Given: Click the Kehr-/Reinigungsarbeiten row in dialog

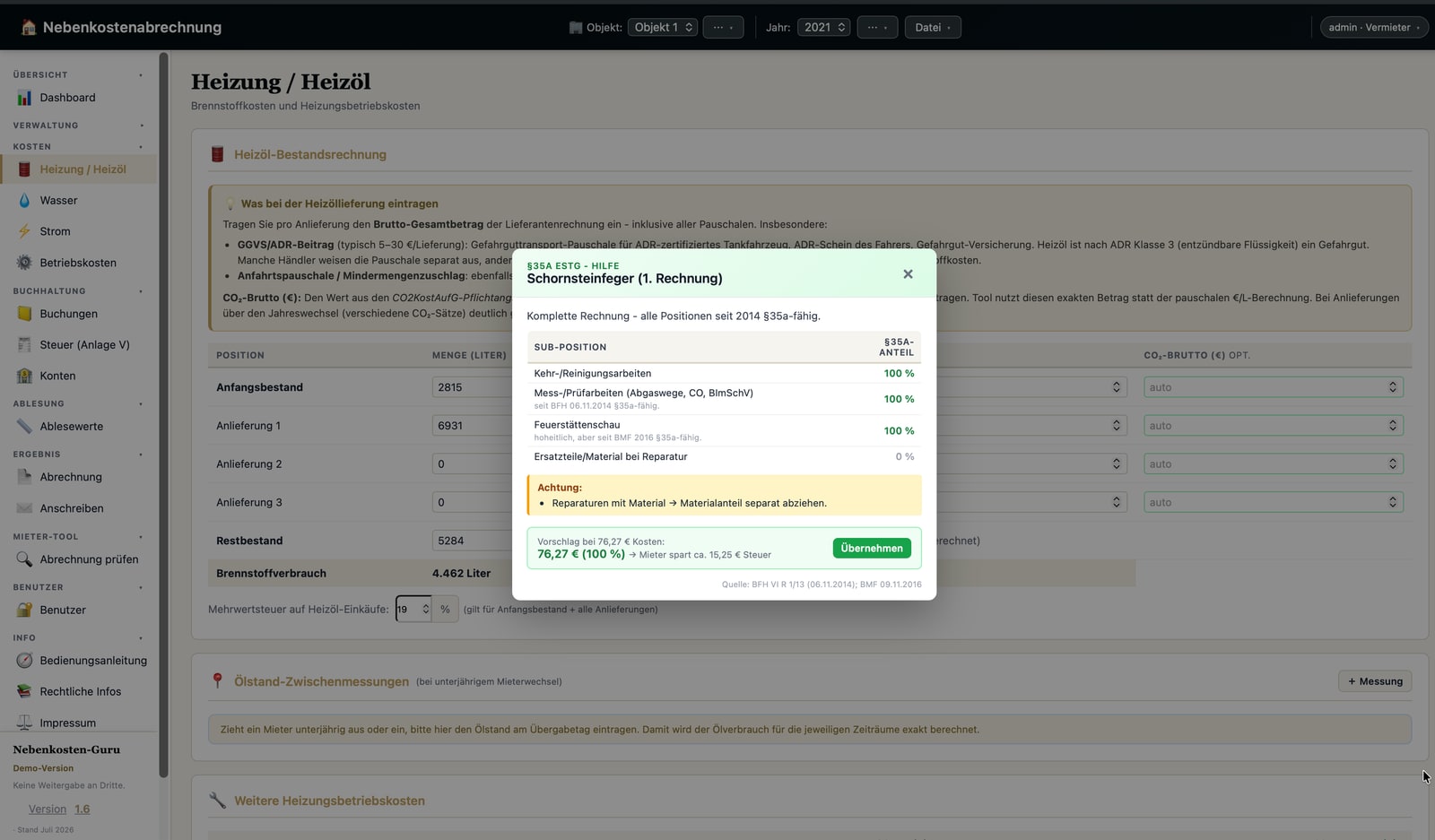Looking at the screenshot, I should pos(724,374).
